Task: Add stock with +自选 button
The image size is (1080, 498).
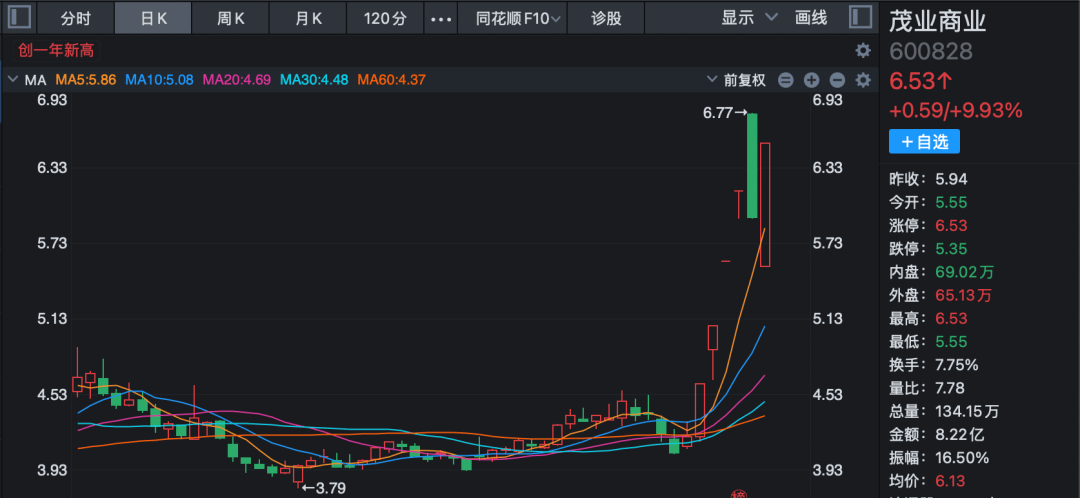Action: pyautogui.click(x=924, y=142)
